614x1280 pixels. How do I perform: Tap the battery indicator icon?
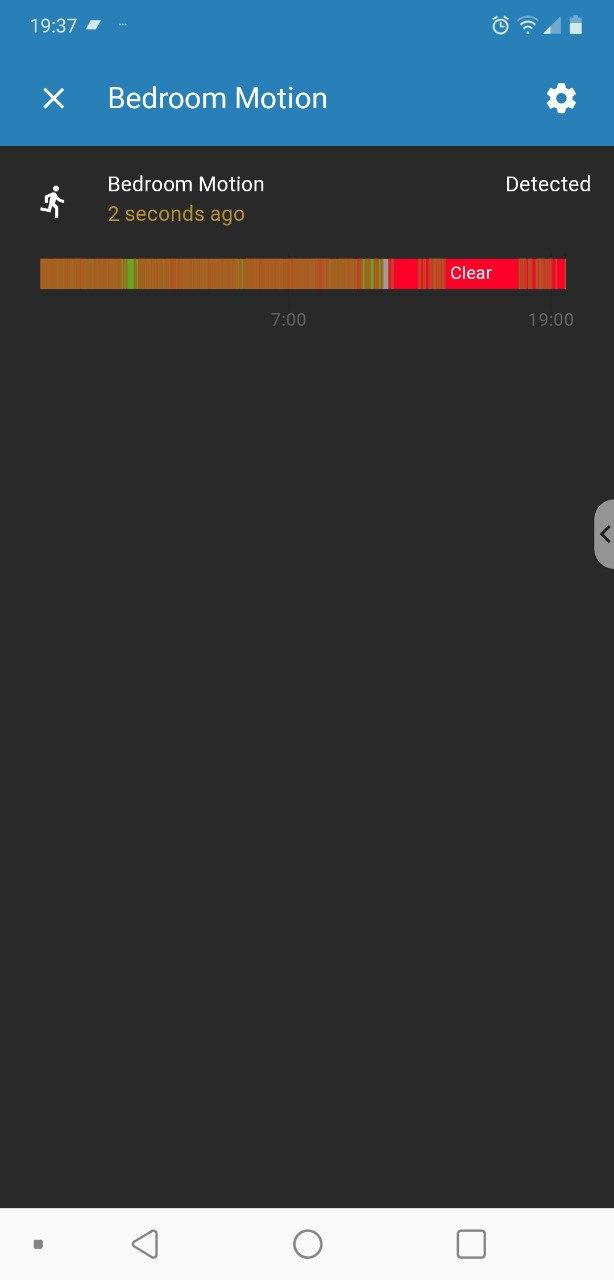tap(576, 26)
